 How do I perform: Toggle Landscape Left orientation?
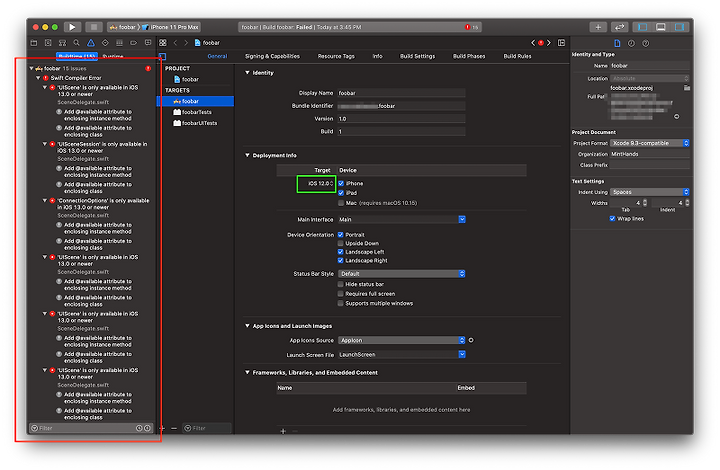[341, 252]
